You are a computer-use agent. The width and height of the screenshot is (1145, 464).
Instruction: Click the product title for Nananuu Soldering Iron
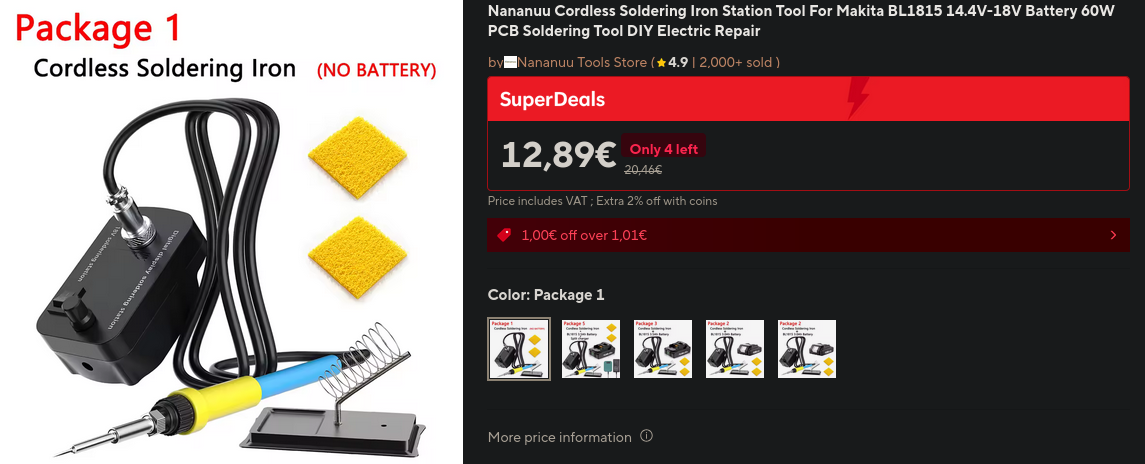(x=801, y=21)
